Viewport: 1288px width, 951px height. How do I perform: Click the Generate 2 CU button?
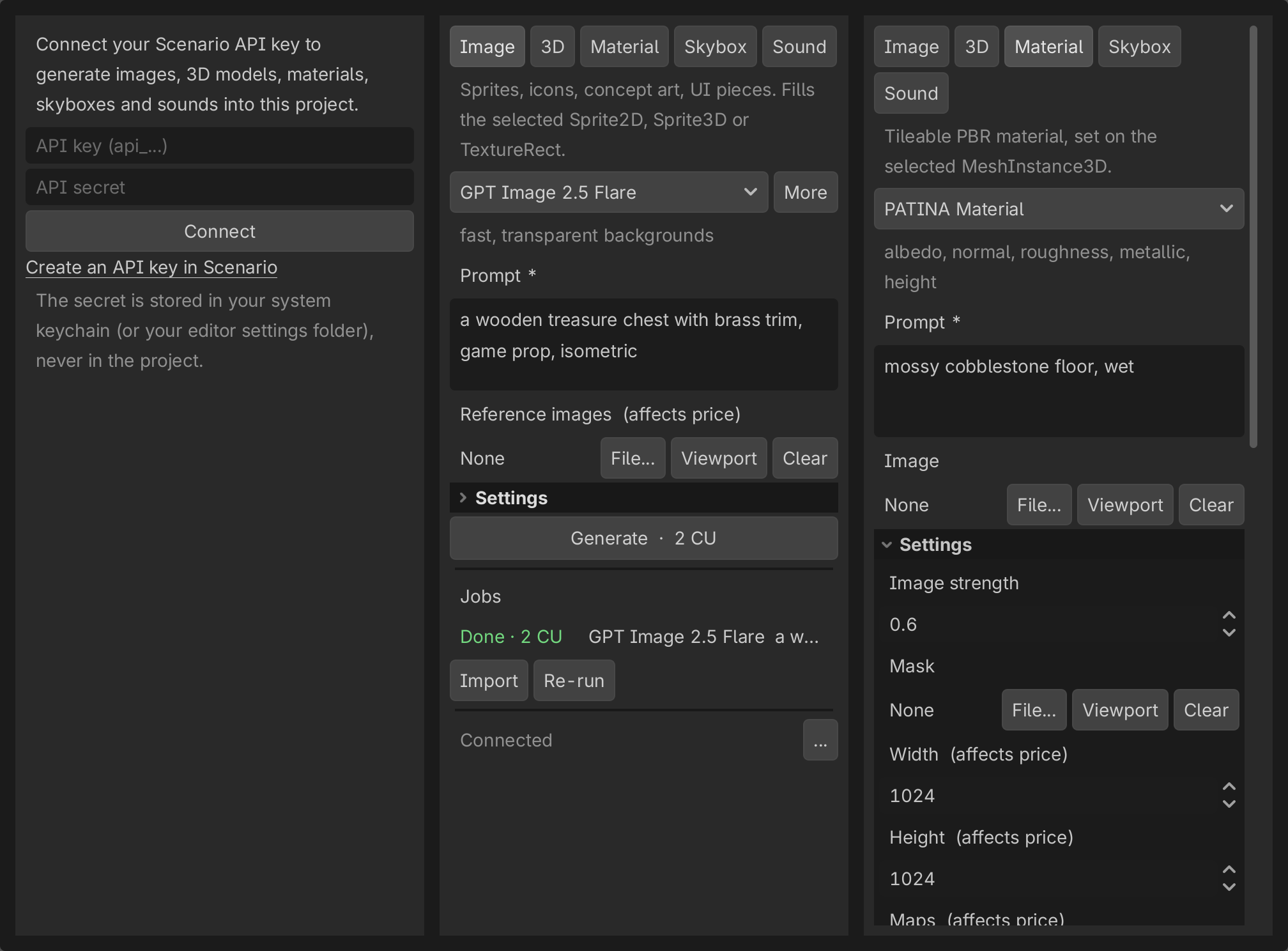(644, 538)
